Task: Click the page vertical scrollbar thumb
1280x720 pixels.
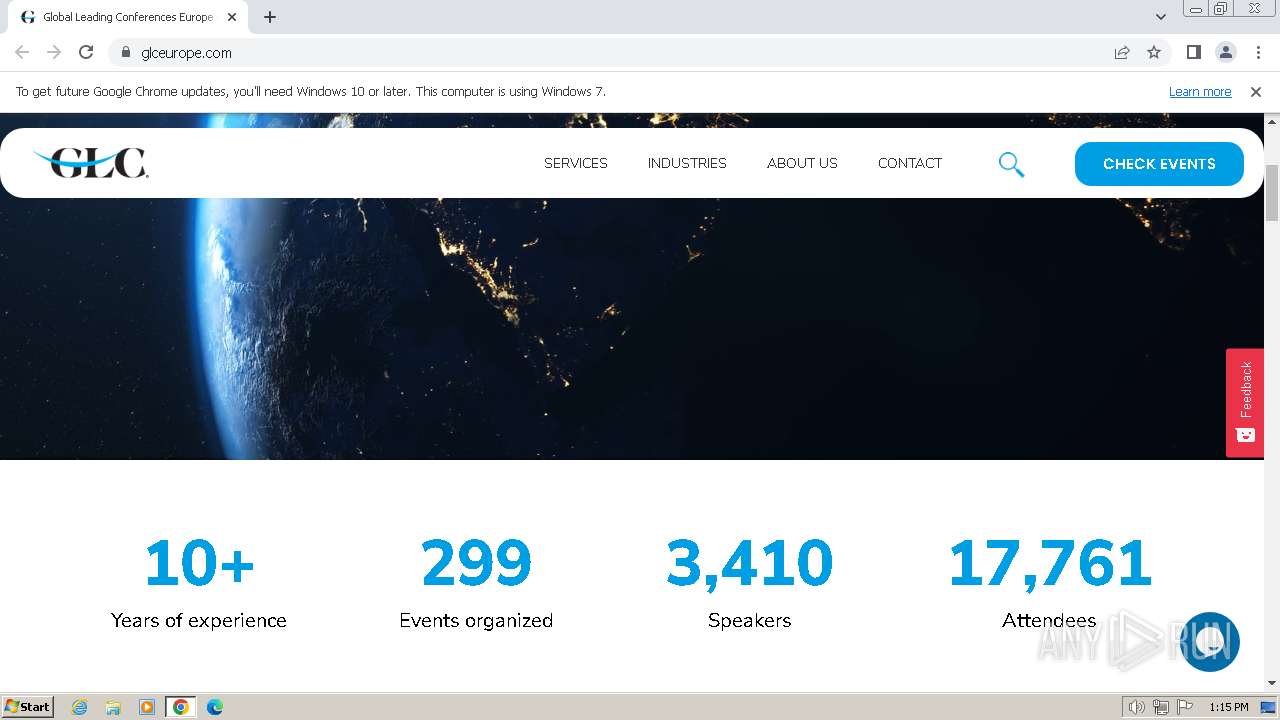Action: pyautogui.click(x=1272, y=193)
